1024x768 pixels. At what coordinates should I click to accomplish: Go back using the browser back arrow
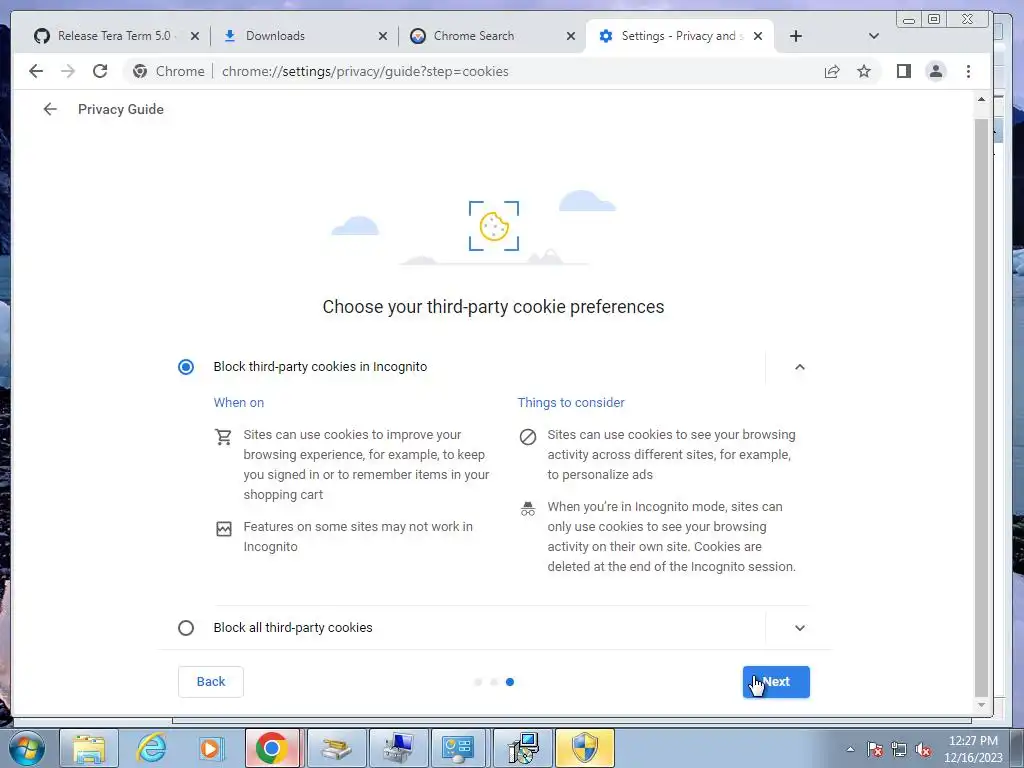(x=36, y=71)
